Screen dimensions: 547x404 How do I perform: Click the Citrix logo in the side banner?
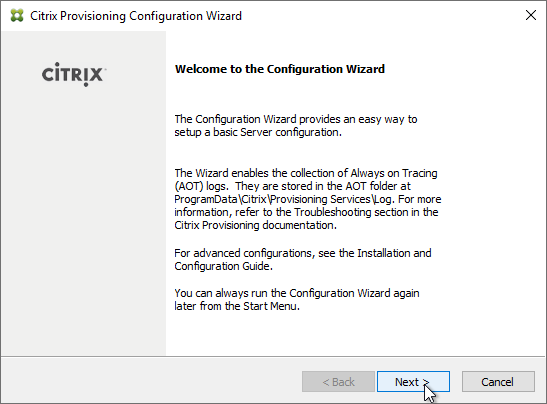coord(74,74)
